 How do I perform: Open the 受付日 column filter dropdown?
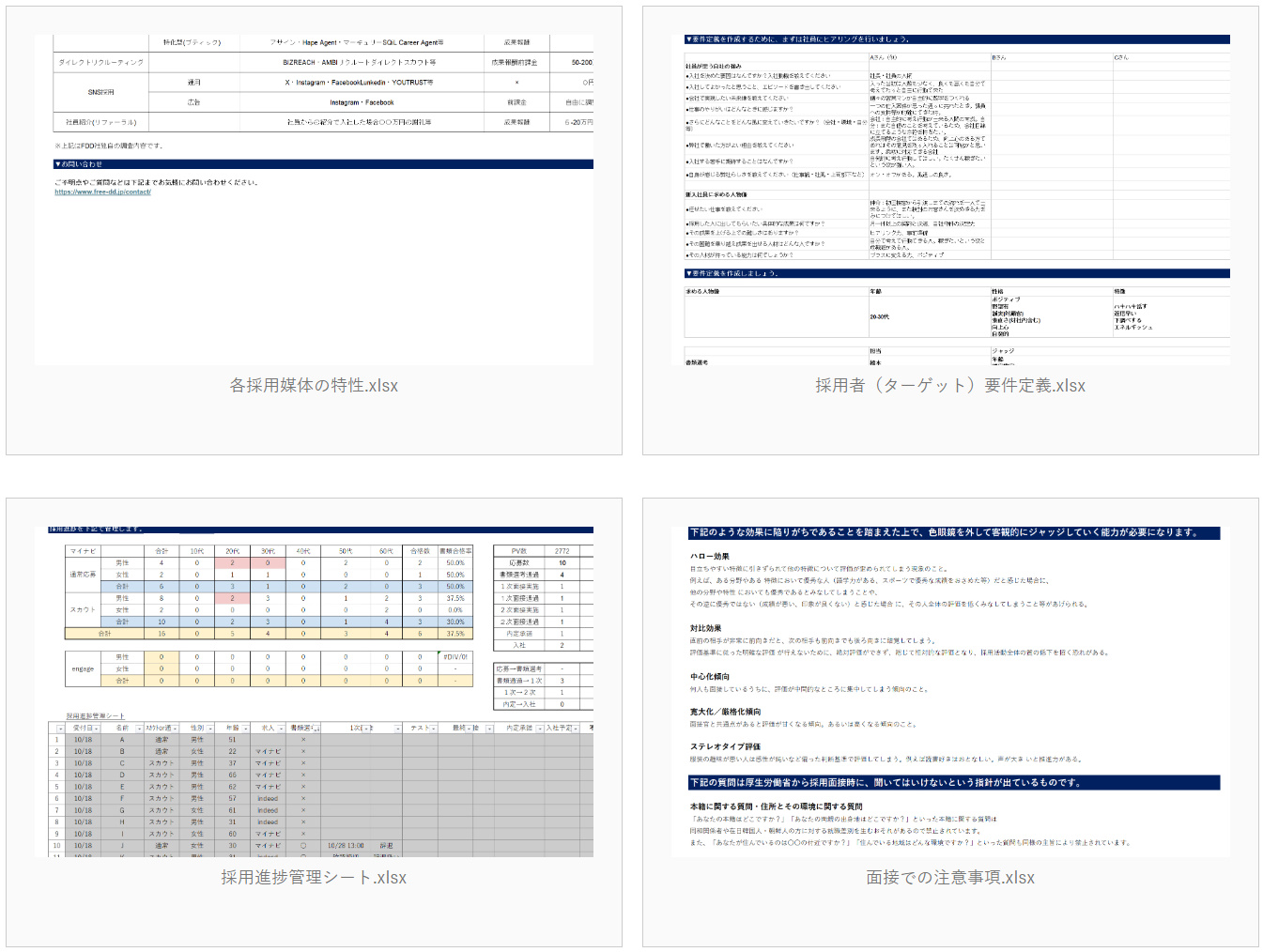(97, 729)
